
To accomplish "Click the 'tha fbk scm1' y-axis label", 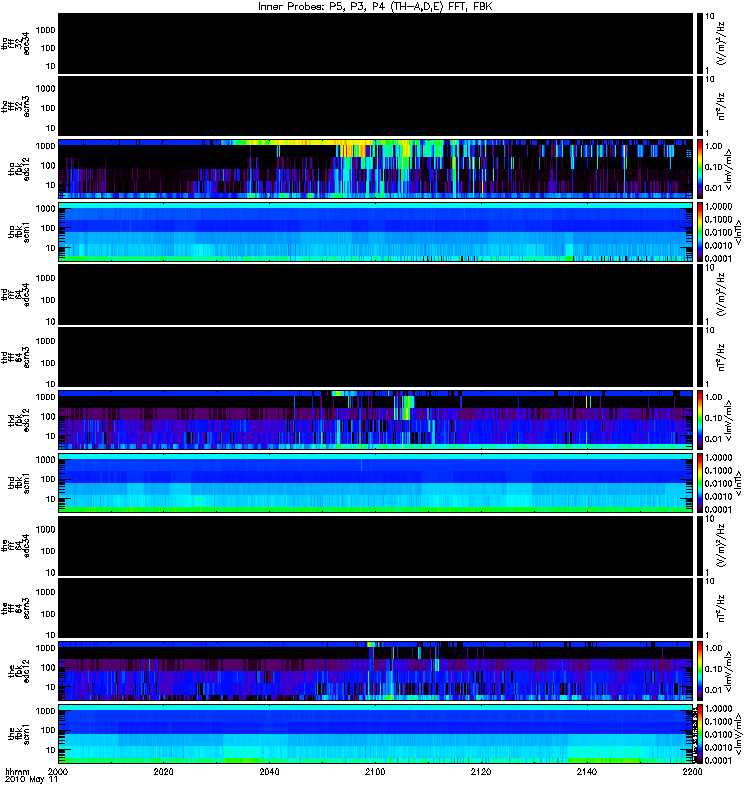I will click(19, 232).
